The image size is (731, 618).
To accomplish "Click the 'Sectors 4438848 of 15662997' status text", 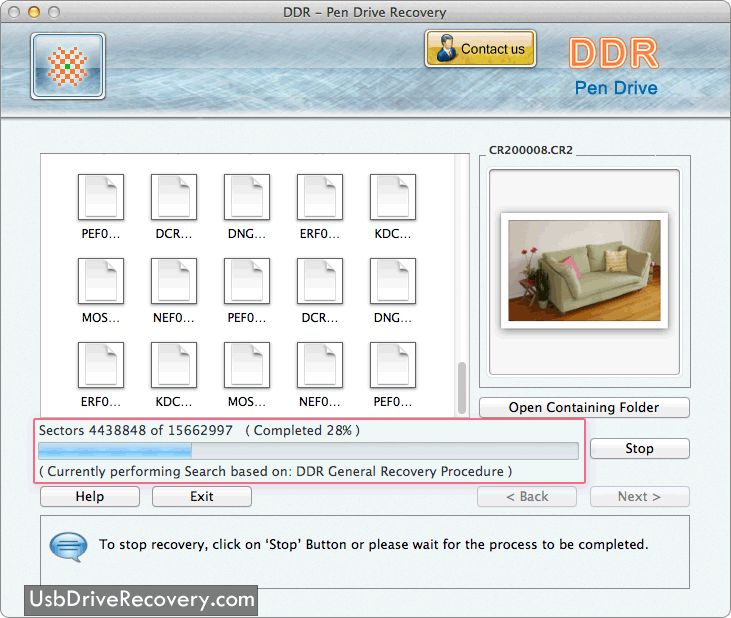I will coord(136,430).
